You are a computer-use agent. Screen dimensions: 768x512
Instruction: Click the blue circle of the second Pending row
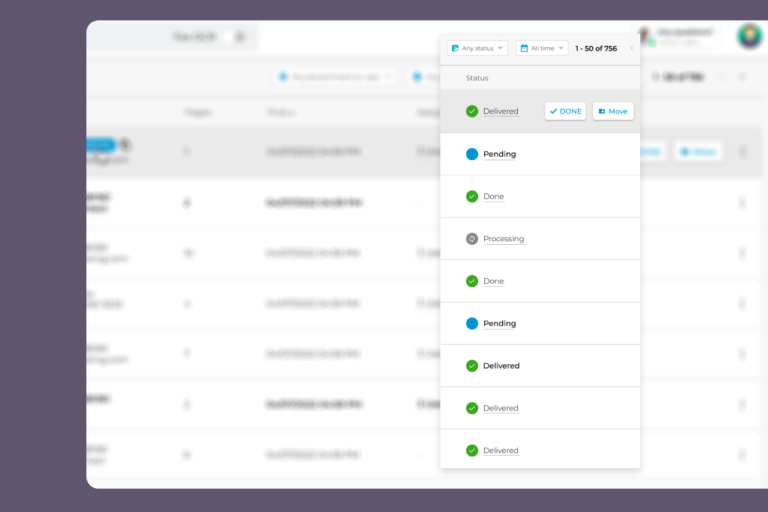click(472, 324)
